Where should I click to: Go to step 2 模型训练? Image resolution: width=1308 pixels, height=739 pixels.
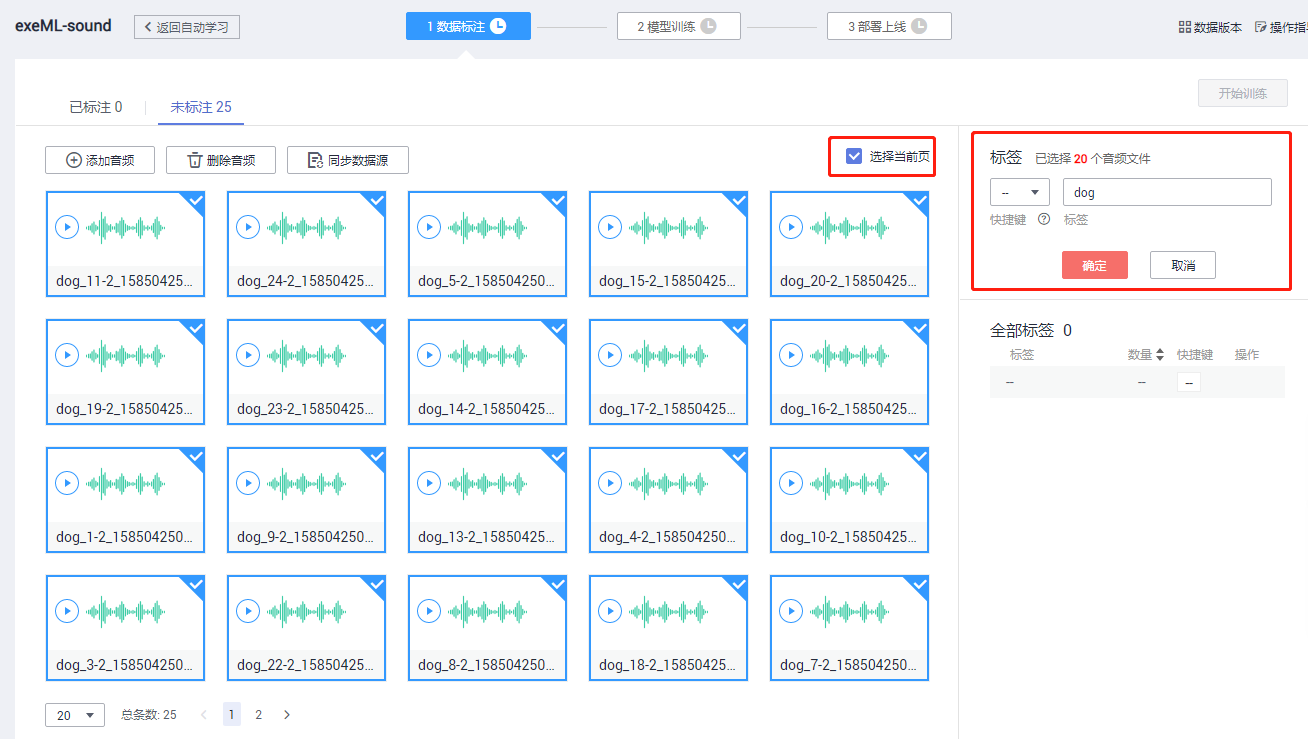point(679,26)
